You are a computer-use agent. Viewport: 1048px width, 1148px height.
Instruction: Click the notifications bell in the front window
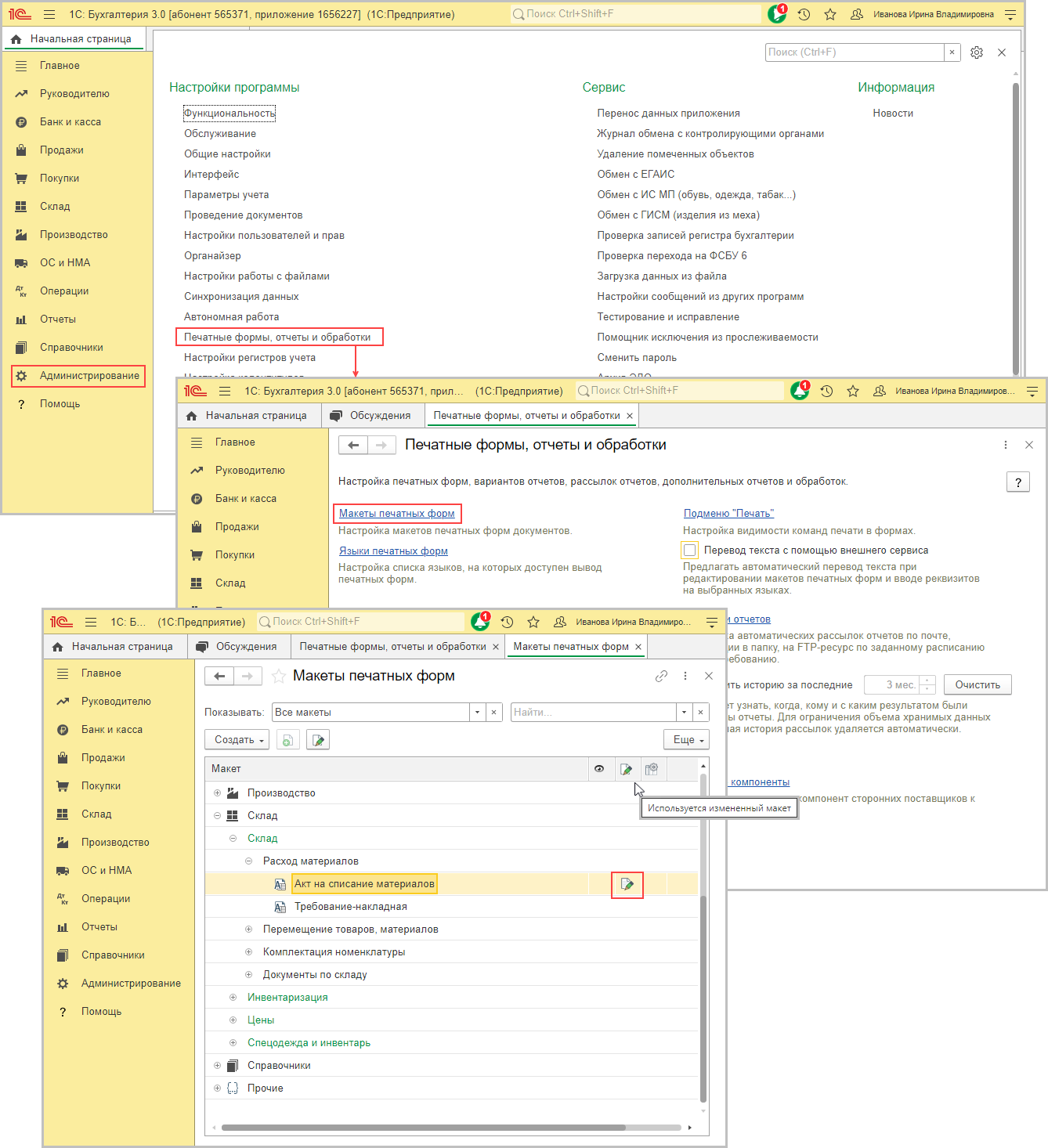point(480,621)
